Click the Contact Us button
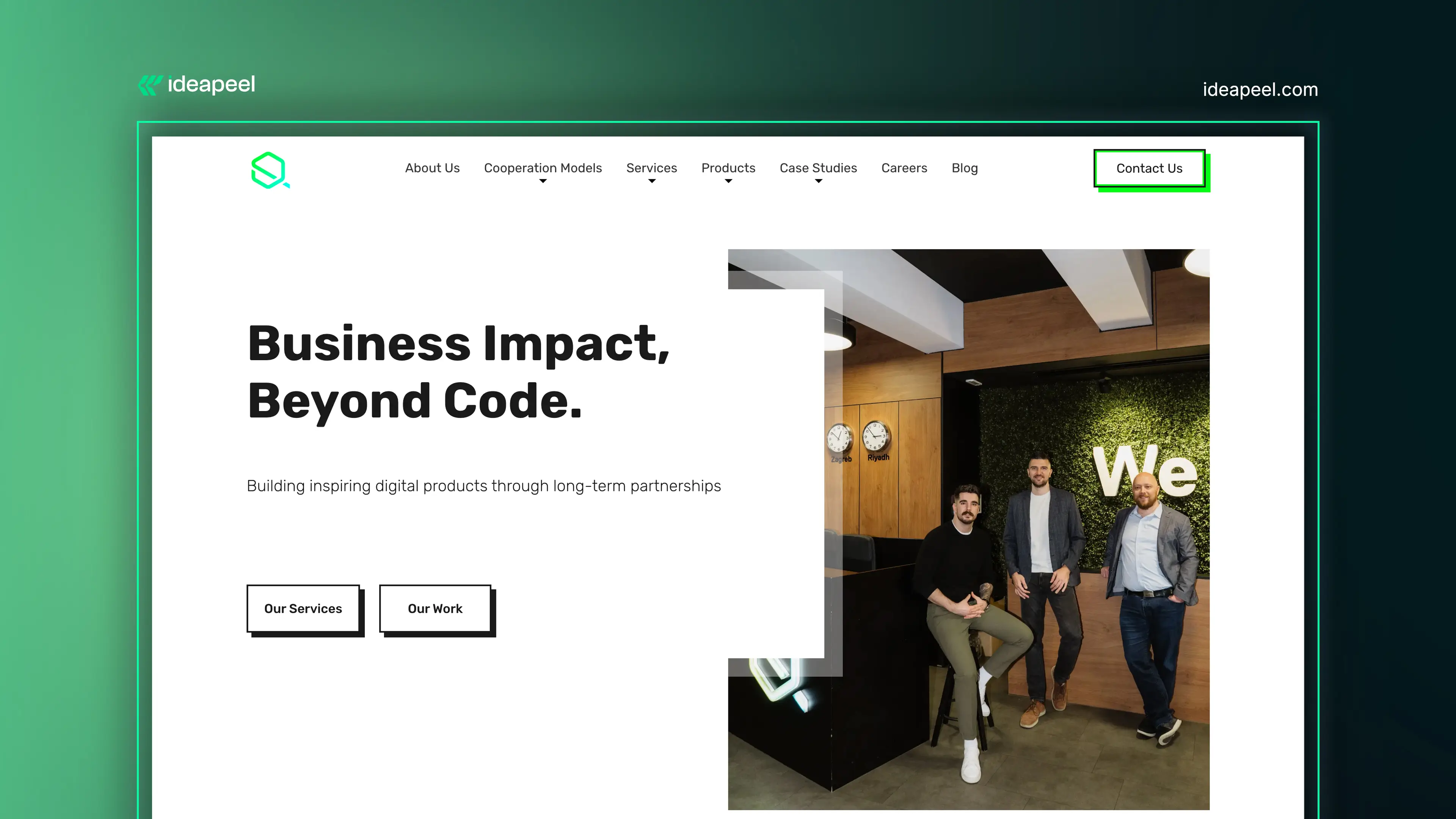Image resolution: width=1456 pixels, height=819 pixels. click(1149, 168)
